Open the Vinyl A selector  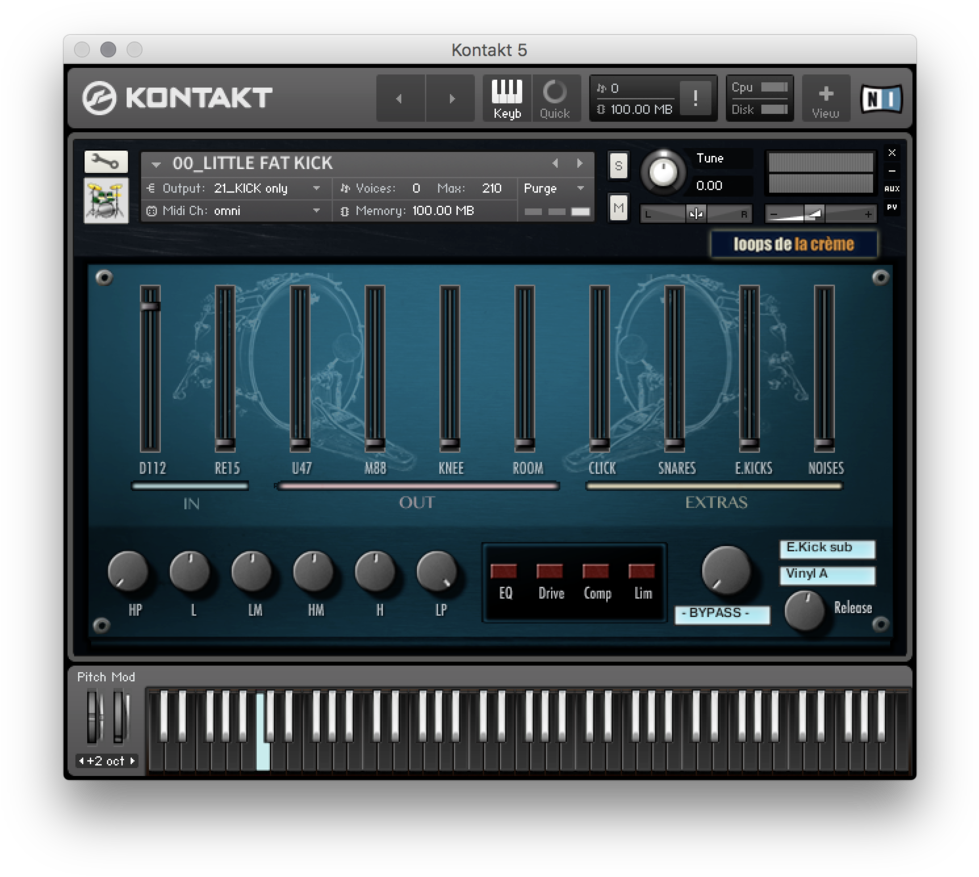[x=827, y=575]
